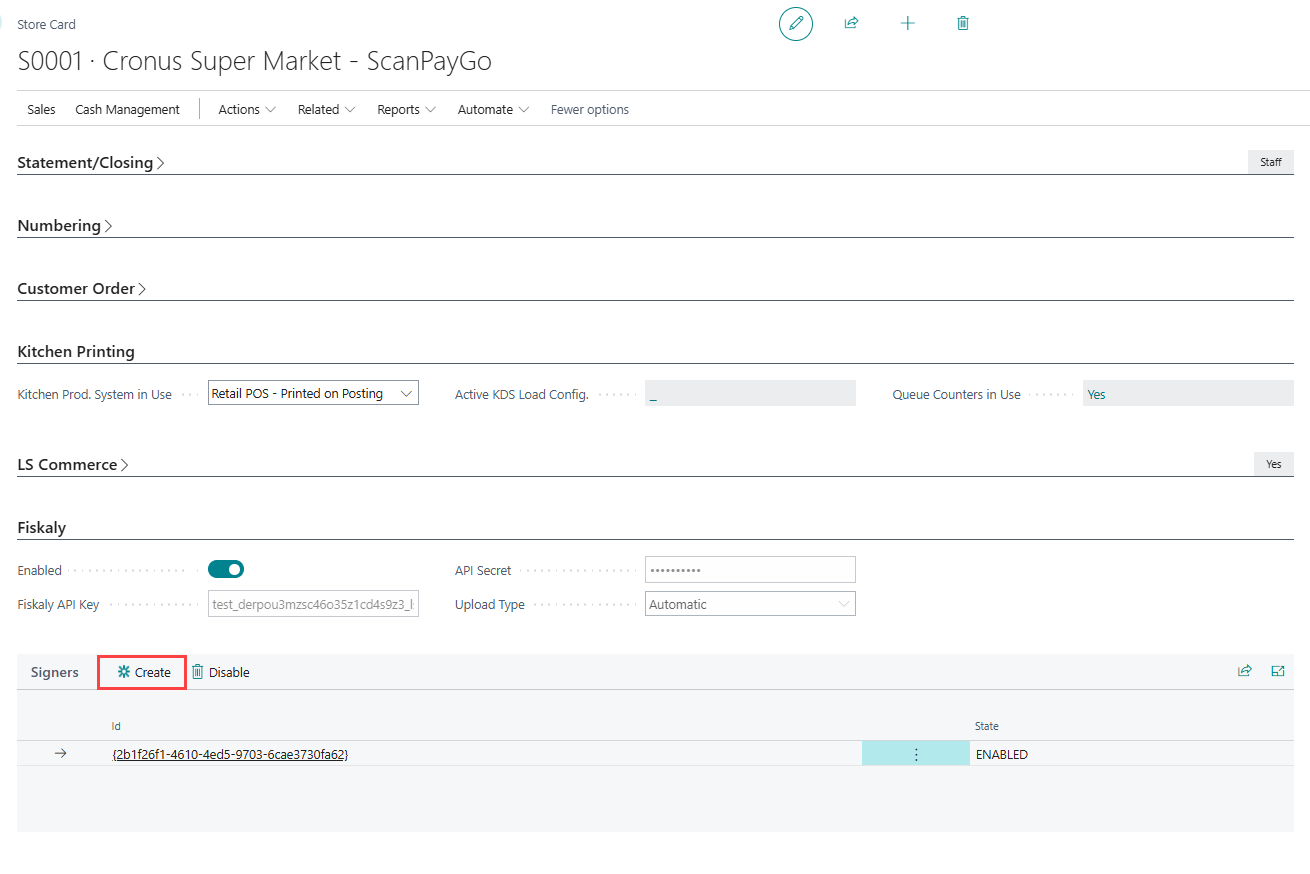Screen dimensions: 1310x874
Task: Click the Fewer options button
Action: click(x=590, y=110)
